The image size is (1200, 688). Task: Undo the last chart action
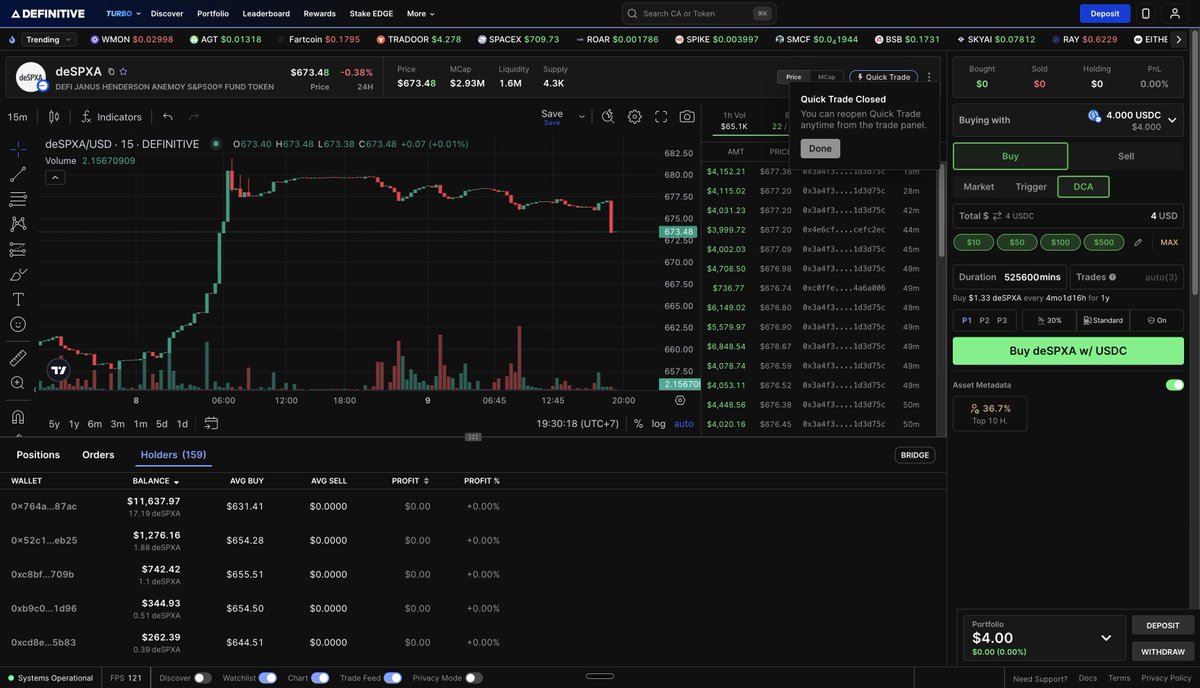(x=168, y=117)
